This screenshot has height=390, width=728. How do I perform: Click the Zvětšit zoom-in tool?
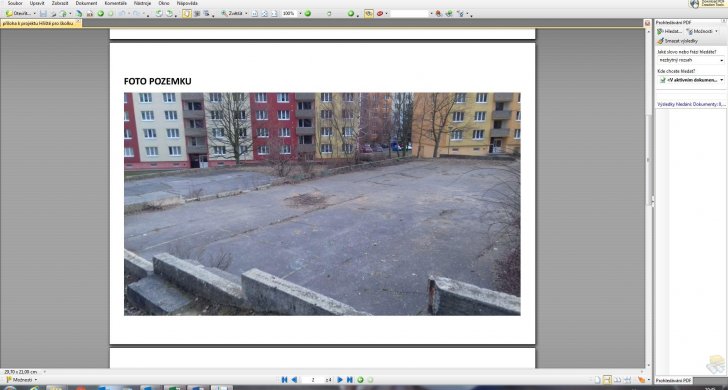[x=232, y=13]
